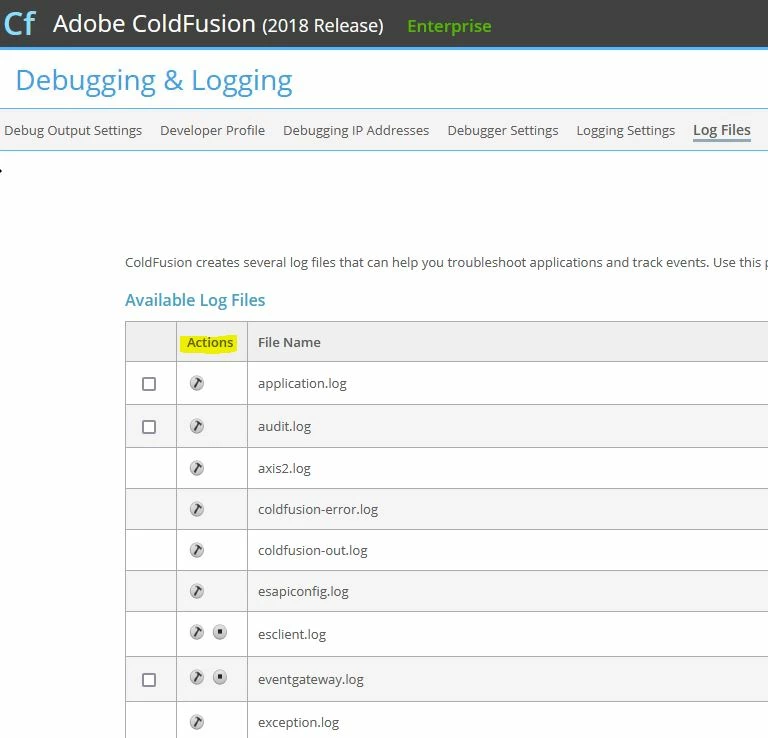Open the Developer Profile tab
This screenshot has width=768, height=738.
[213, 130]
